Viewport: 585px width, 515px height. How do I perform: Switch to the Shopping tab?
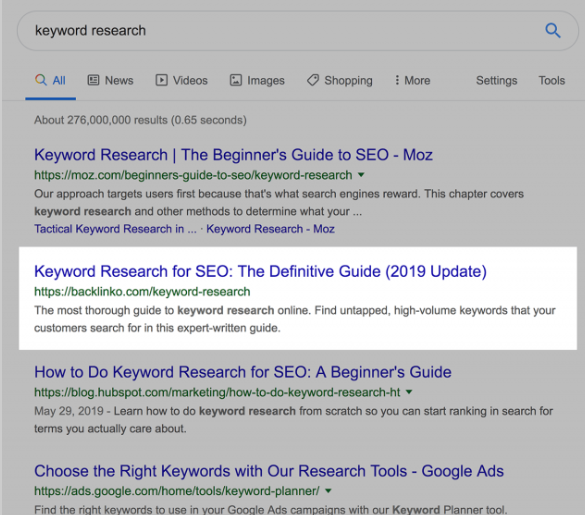tap(340, 80)
